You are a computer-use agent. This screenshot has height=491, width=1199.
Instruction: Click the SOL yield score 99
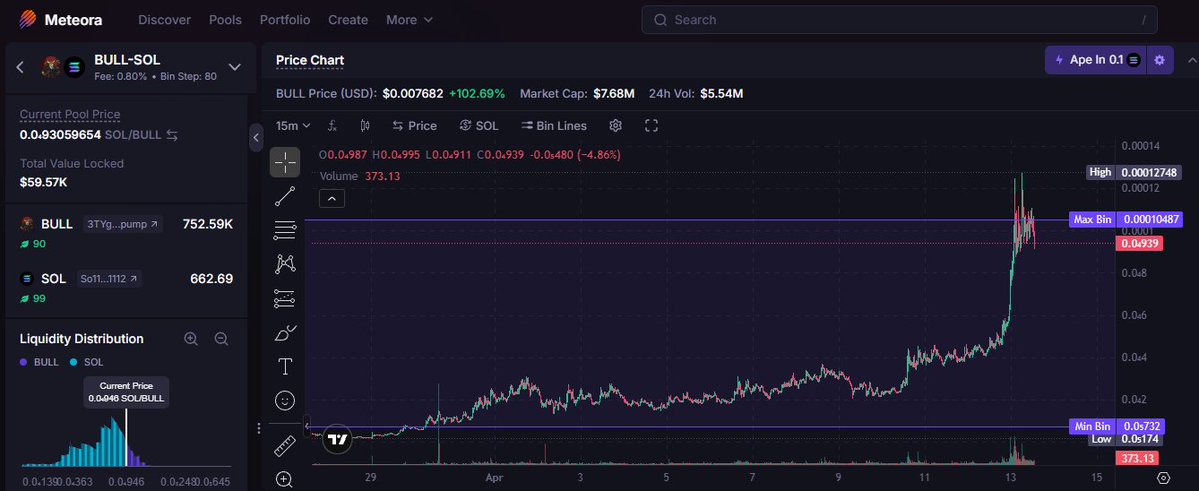coord(33,298)
